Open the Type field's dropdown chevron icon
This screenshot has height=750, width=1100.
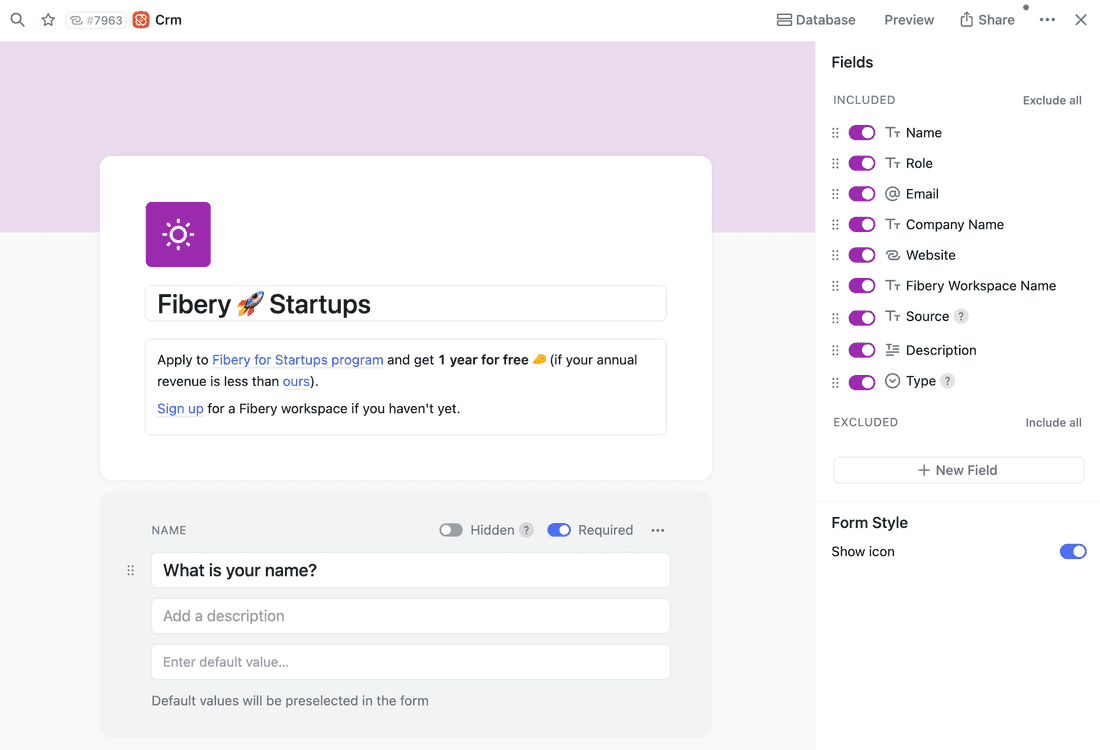click(x=891, y=381)
